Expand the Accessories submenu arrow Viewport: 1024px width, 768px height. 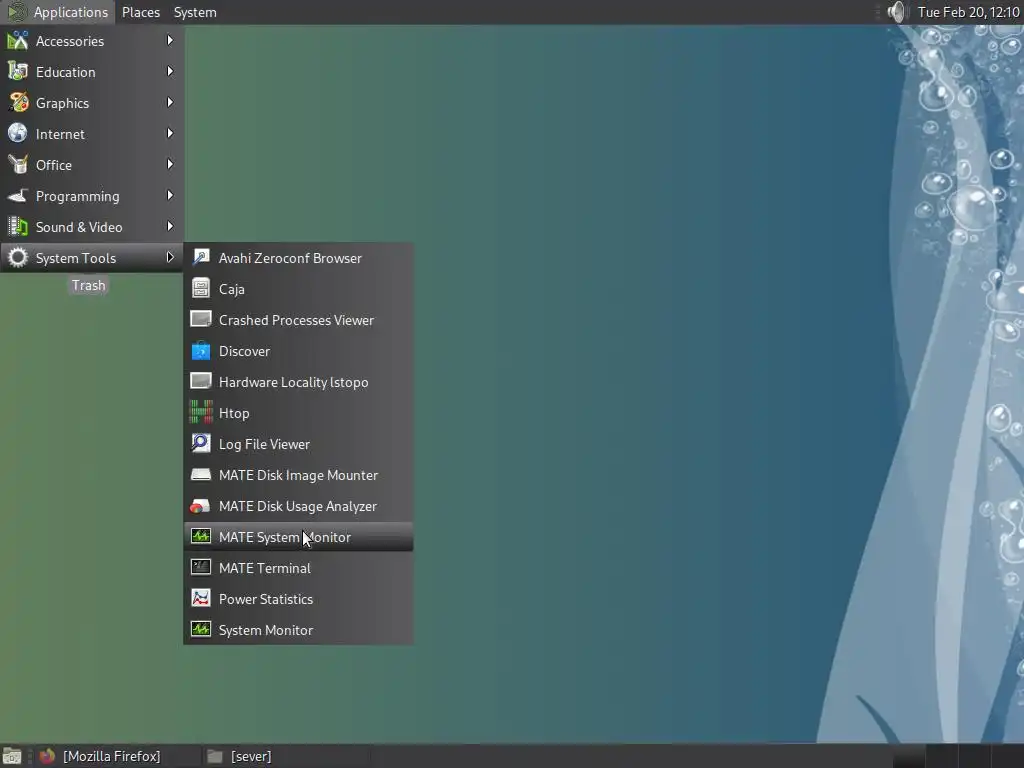tap(170, 40)
